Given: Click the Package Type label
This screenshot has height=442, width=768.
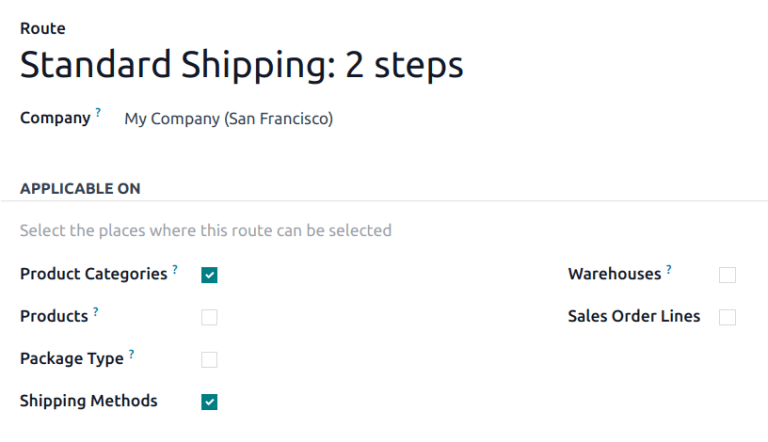Looking at the screenshot, I should pos(72,359).
